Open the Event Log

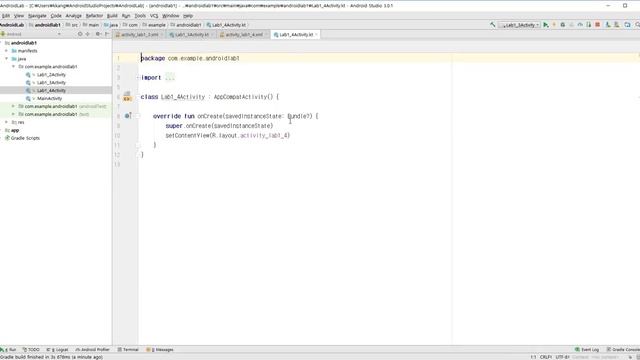tap(587, 350)
